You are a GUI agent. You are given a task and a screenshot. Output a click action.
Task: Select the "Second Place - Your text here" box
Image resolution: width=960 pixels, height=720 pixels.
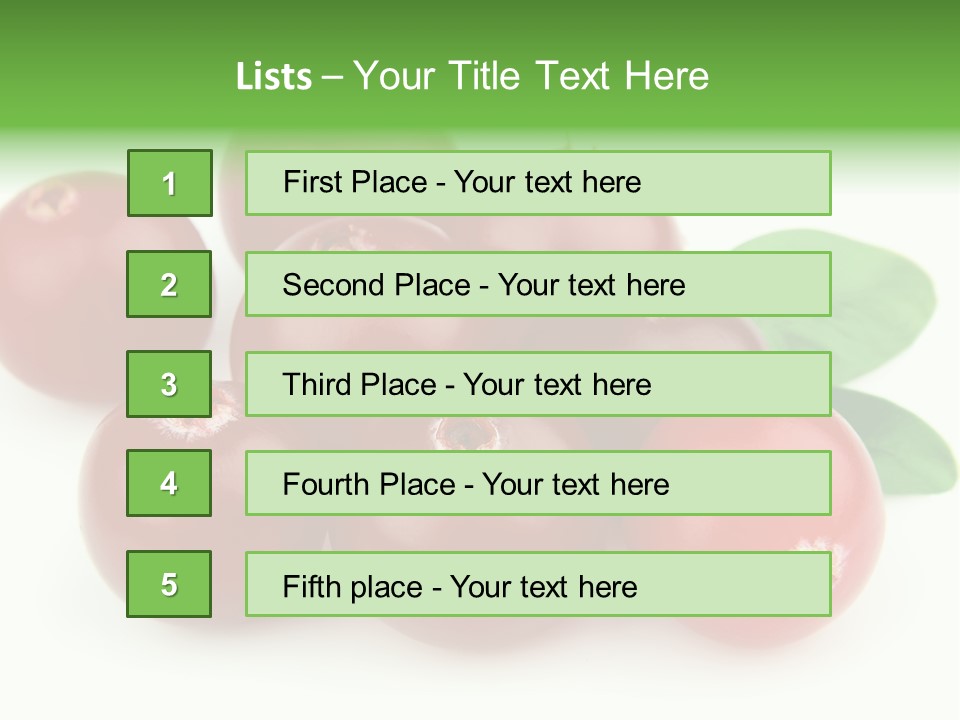click(538, 284)
